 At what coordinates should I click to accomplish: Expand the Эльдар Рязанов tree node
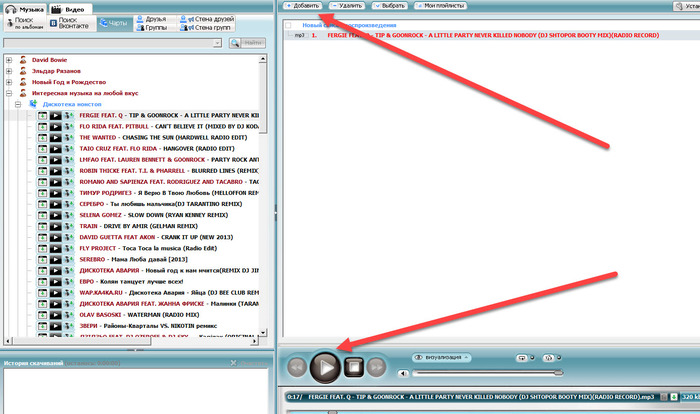click(8, 70)
